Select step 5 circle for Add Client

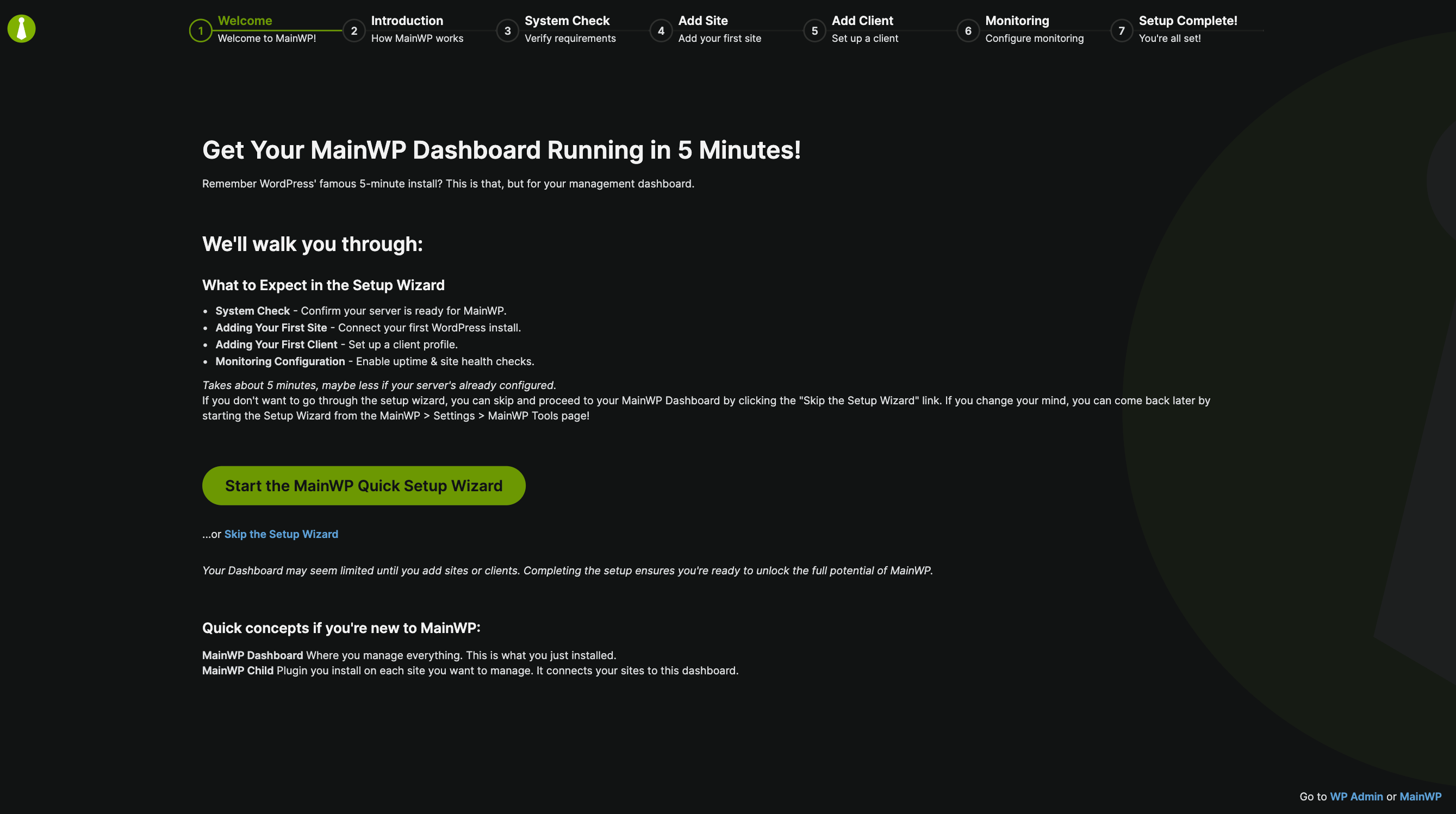[x=814, y=30]
